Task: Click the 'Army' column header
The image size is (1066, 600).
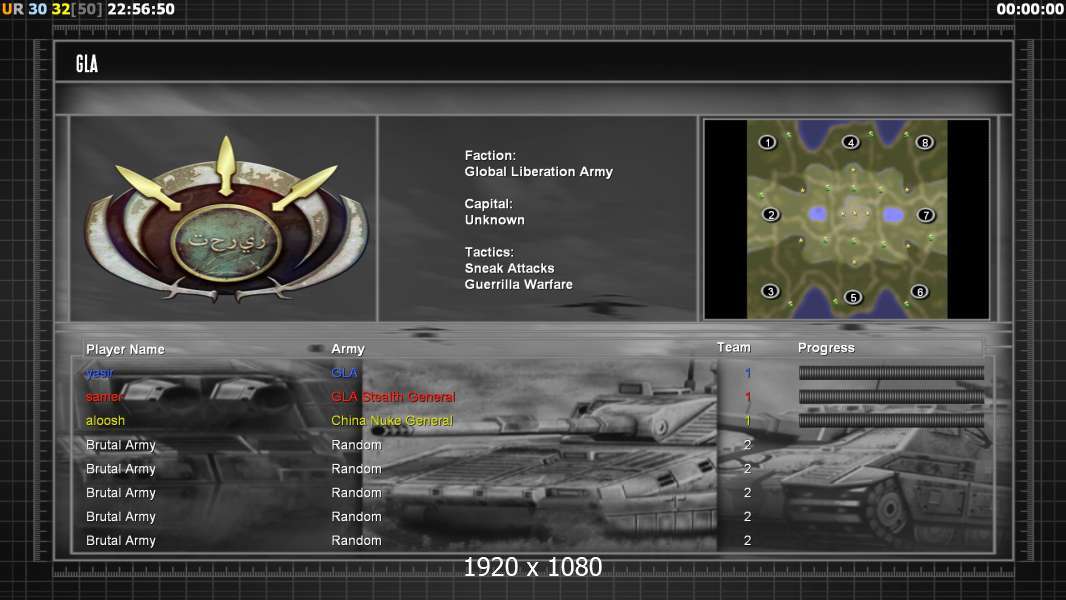Action: (x=348, y=349)
